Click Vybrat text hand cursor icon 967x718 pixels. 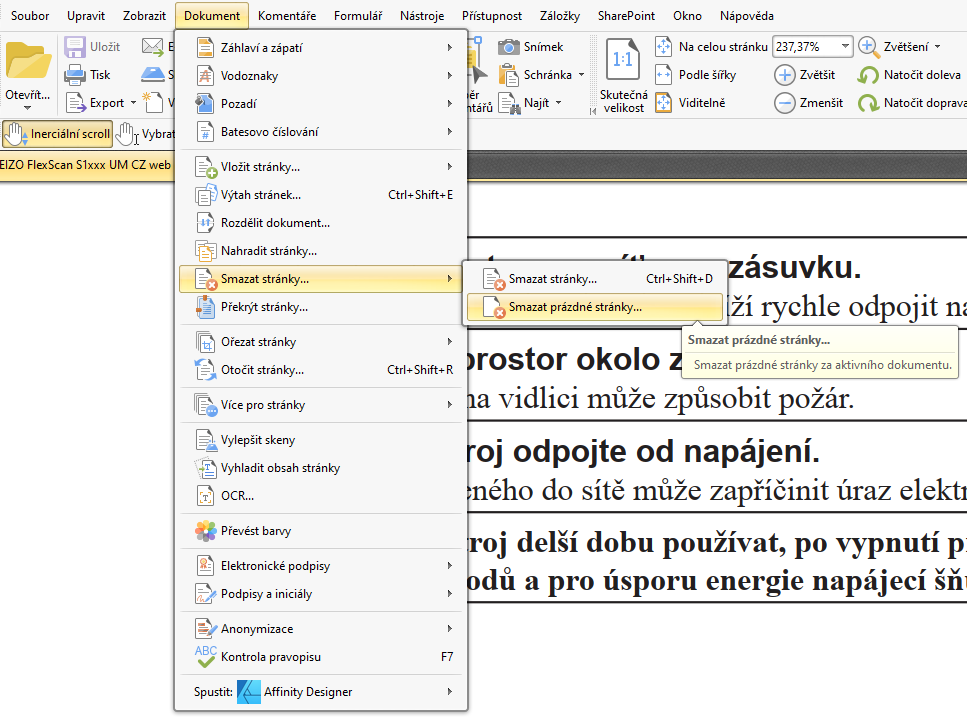(x=127, y=134)
